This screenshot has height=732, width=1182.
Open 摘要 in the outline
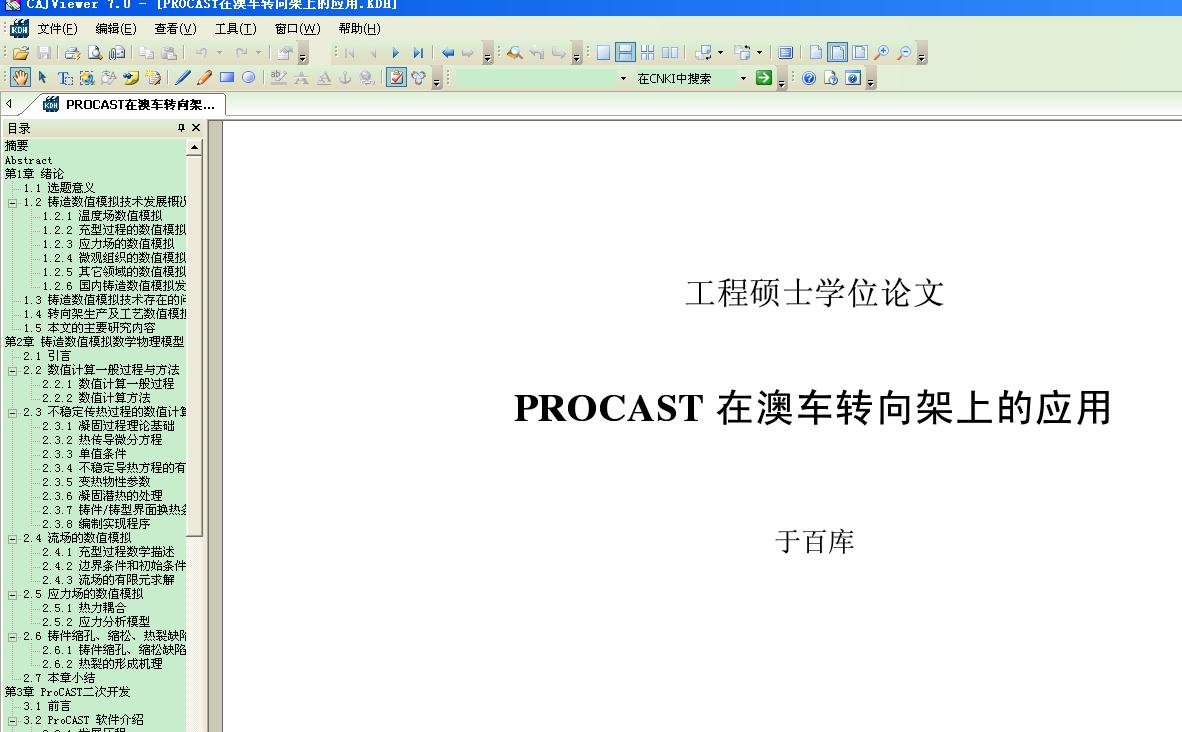pos(17,145)
